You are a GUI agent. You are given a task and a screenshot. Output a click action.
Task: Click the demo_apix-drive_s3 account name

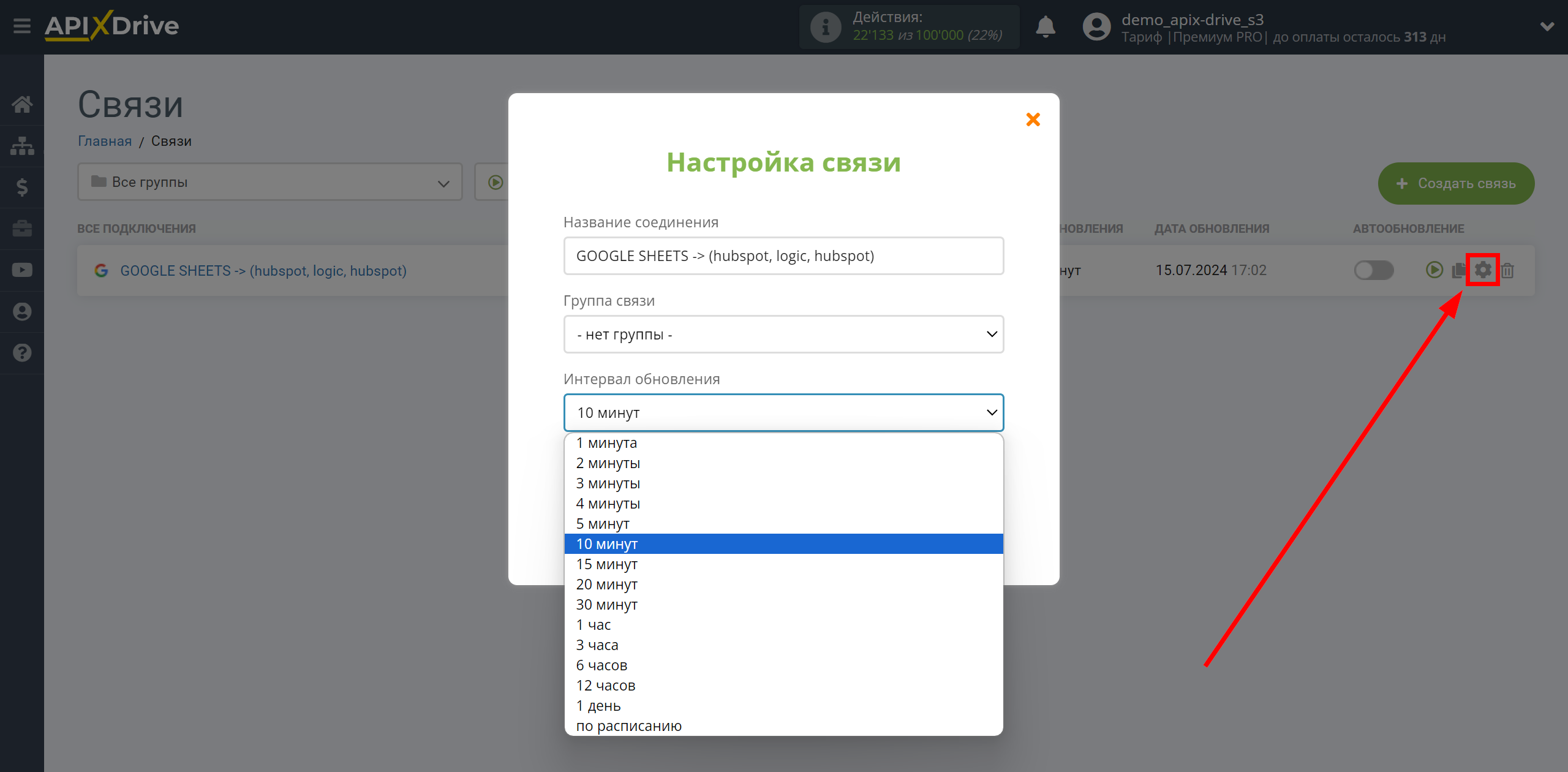pyautogui.click(x=1192, y=20)
